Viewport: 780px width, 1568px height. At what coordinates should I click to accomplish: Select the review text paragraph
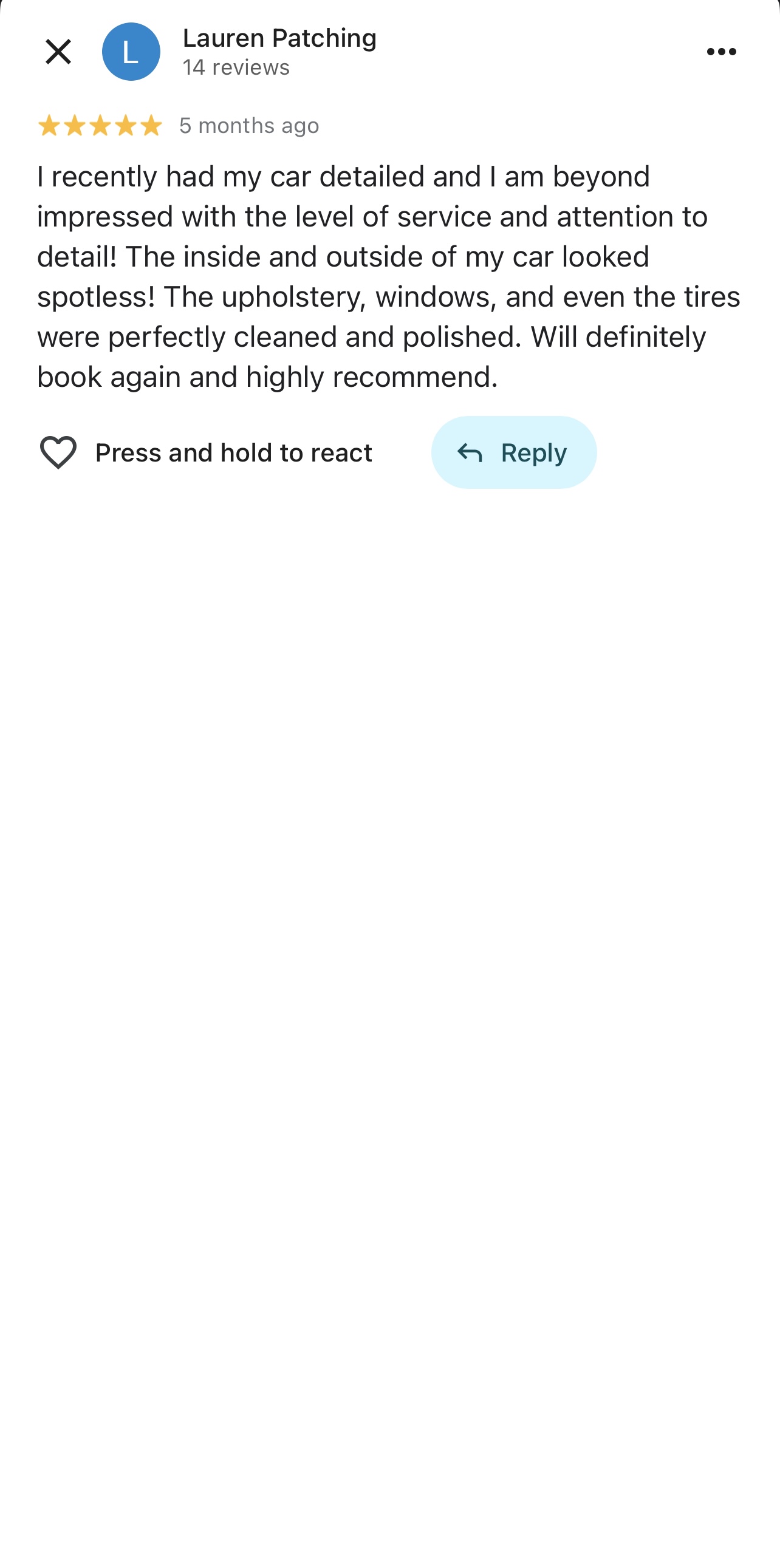389,276
